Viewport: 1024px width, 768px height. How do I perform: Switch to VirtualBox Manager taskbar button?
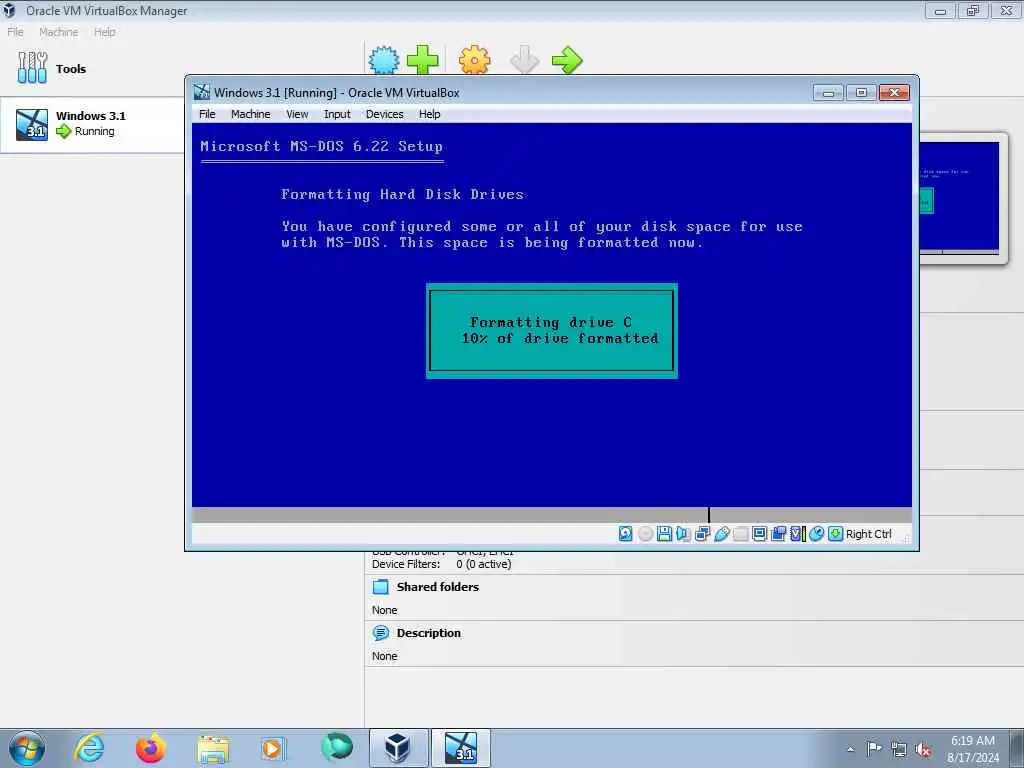point(398,748)
